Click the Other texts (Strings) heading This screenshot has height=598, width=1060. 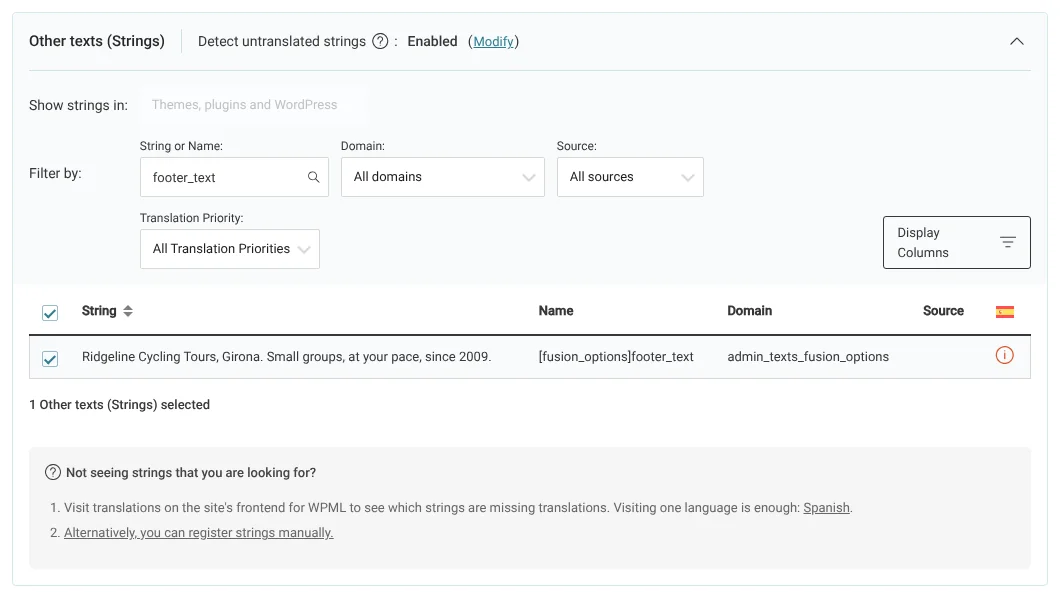[x=97, y=41]
